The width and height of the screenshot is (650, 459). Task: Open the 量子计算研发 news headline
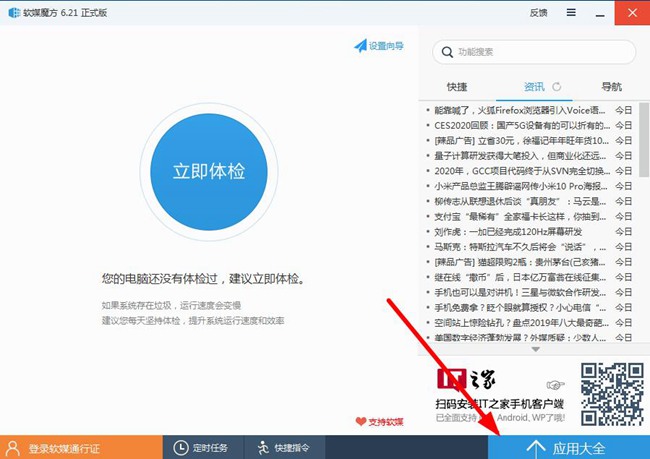520,156
